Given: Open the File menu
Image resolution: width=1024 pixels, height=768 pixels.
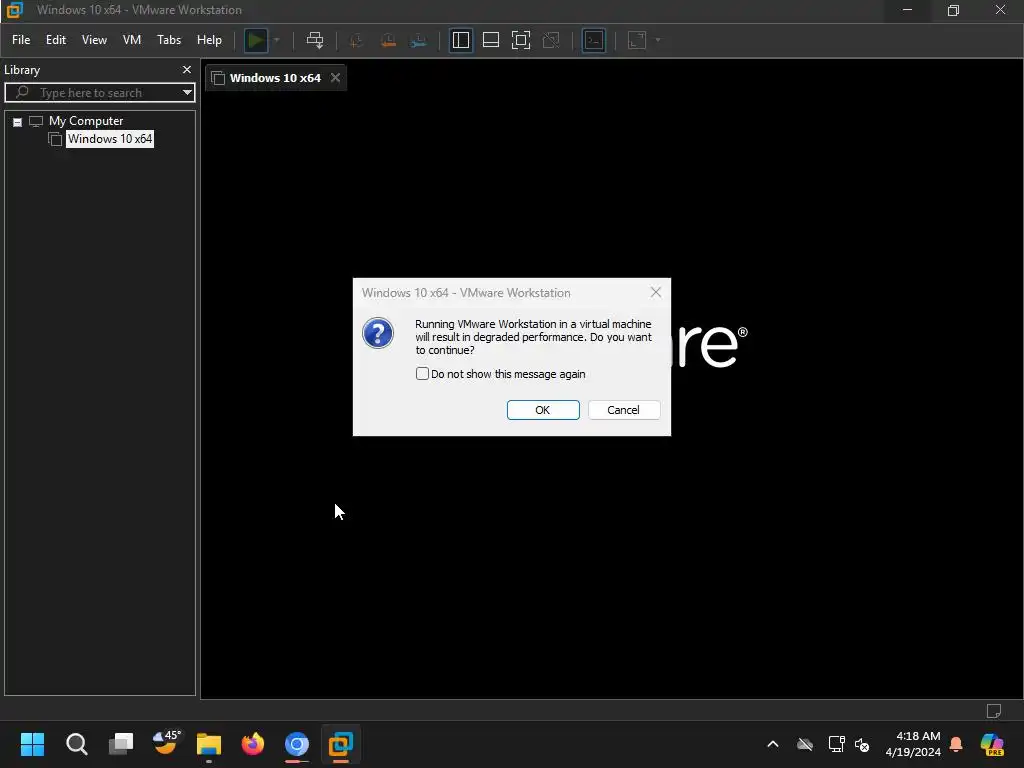Looking at the screenshot, I should tap(21, 40).
